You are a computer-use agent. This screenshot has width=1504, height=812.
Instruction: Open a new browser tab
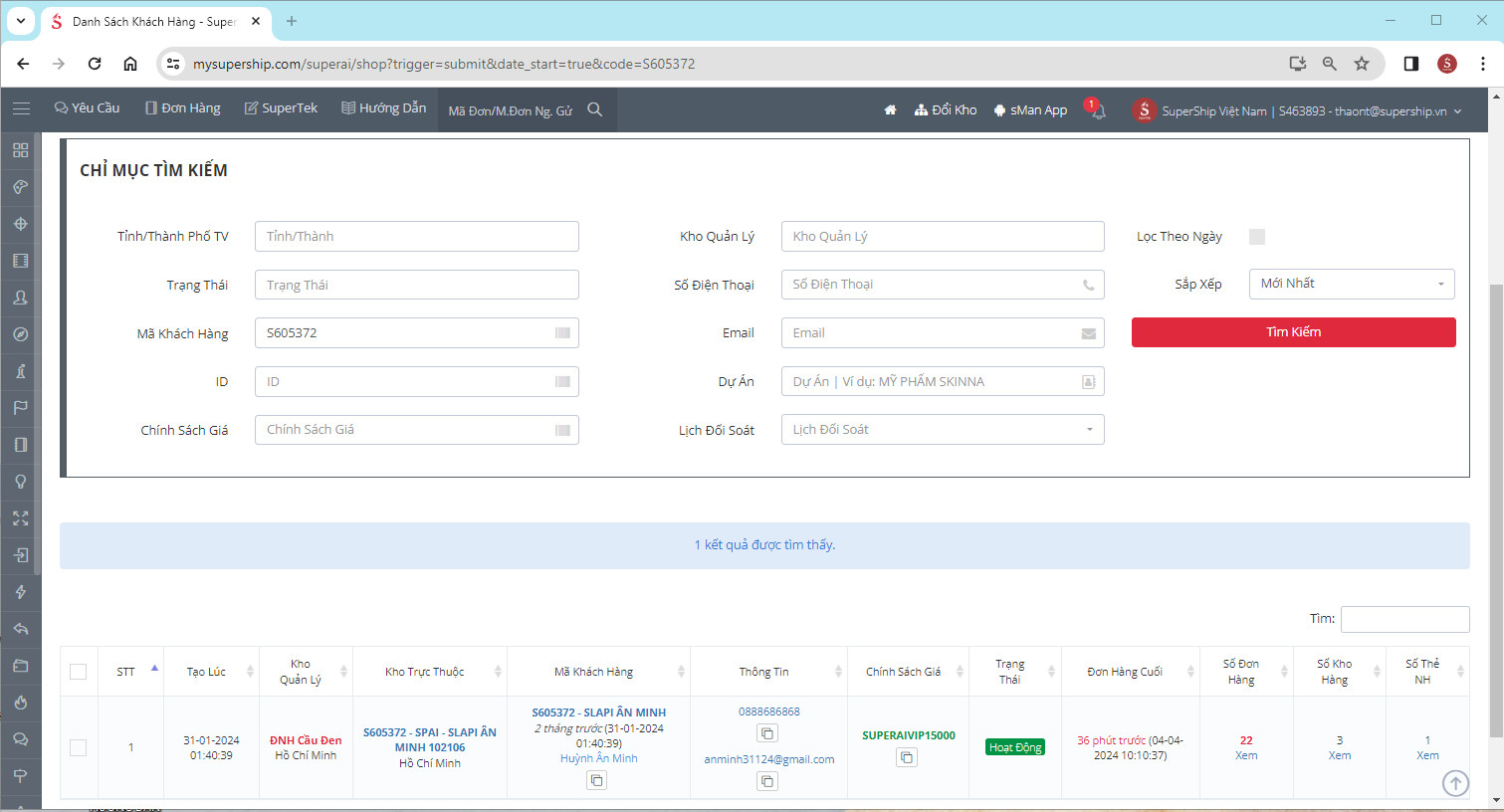coord(292,21)
